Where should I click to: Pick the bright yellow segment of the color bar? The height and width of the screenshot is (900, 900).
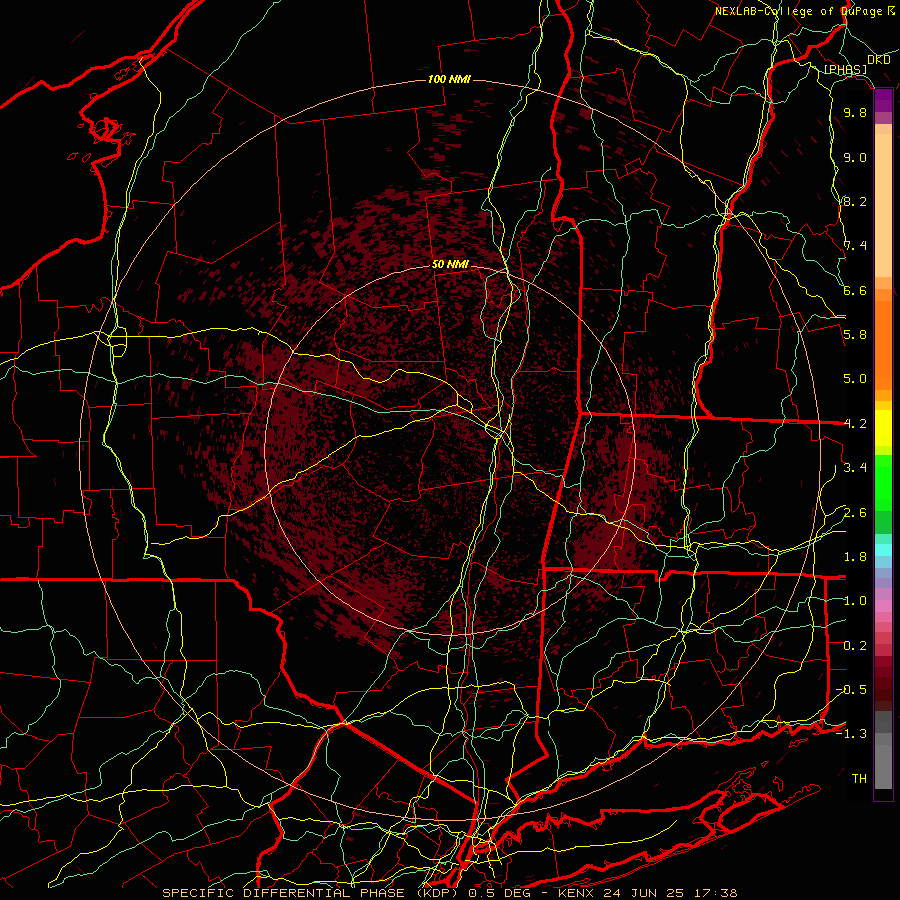pyautogui.click(x=883, y=428)
